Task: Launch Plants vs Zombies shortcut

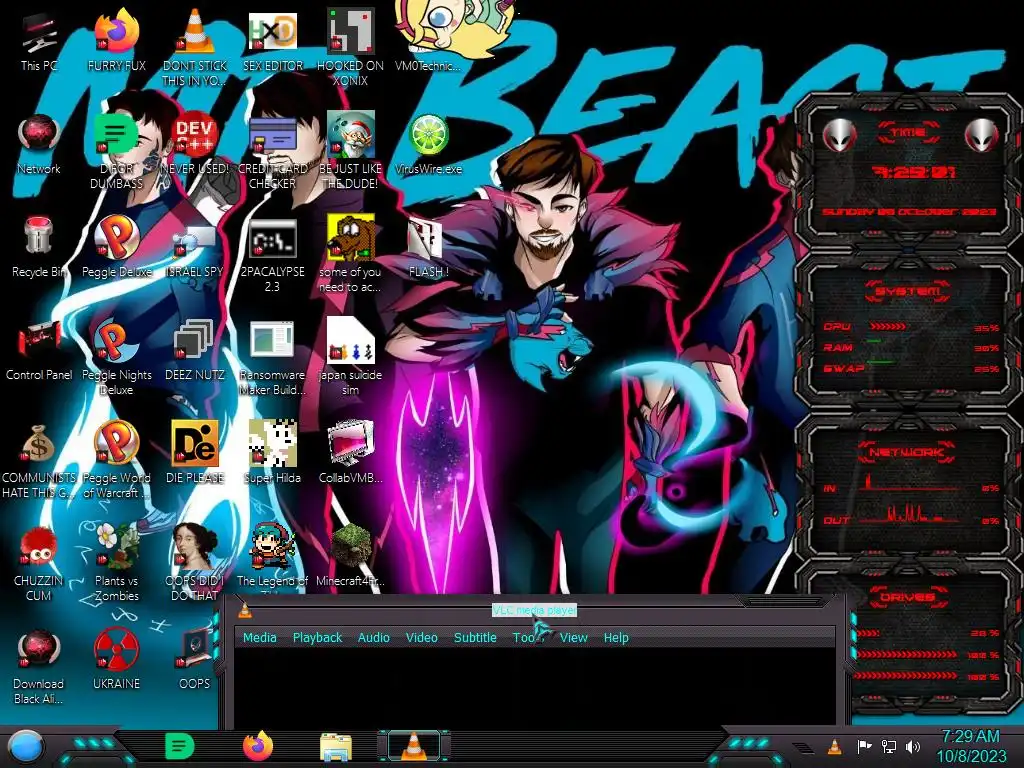Action: tap(116, 564)
